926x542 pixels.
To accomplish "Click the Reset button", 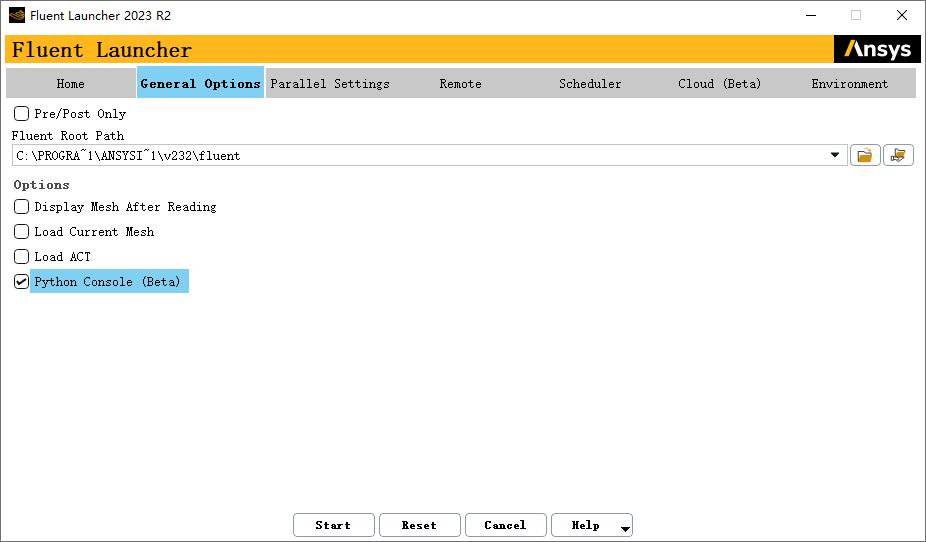I will point(420,525).
